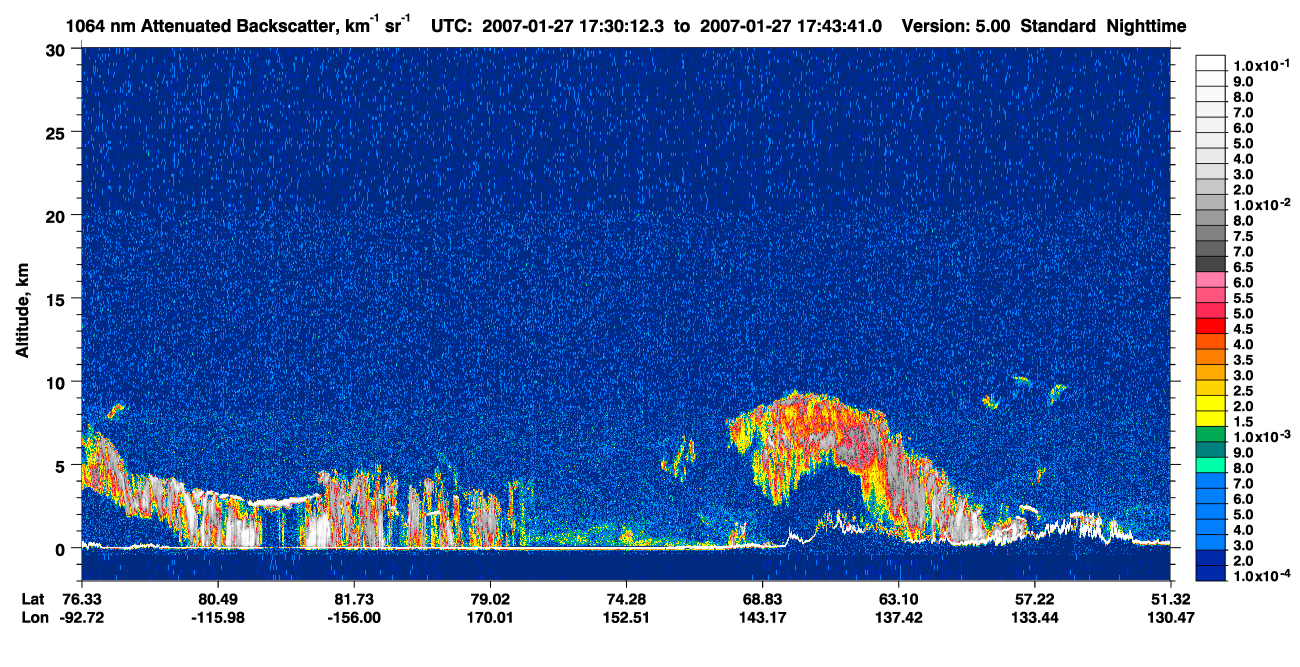The height and width of the screenshot is (667, 1300).
Task: Click the longitude value '133.44'
Action: [1034, 617]
